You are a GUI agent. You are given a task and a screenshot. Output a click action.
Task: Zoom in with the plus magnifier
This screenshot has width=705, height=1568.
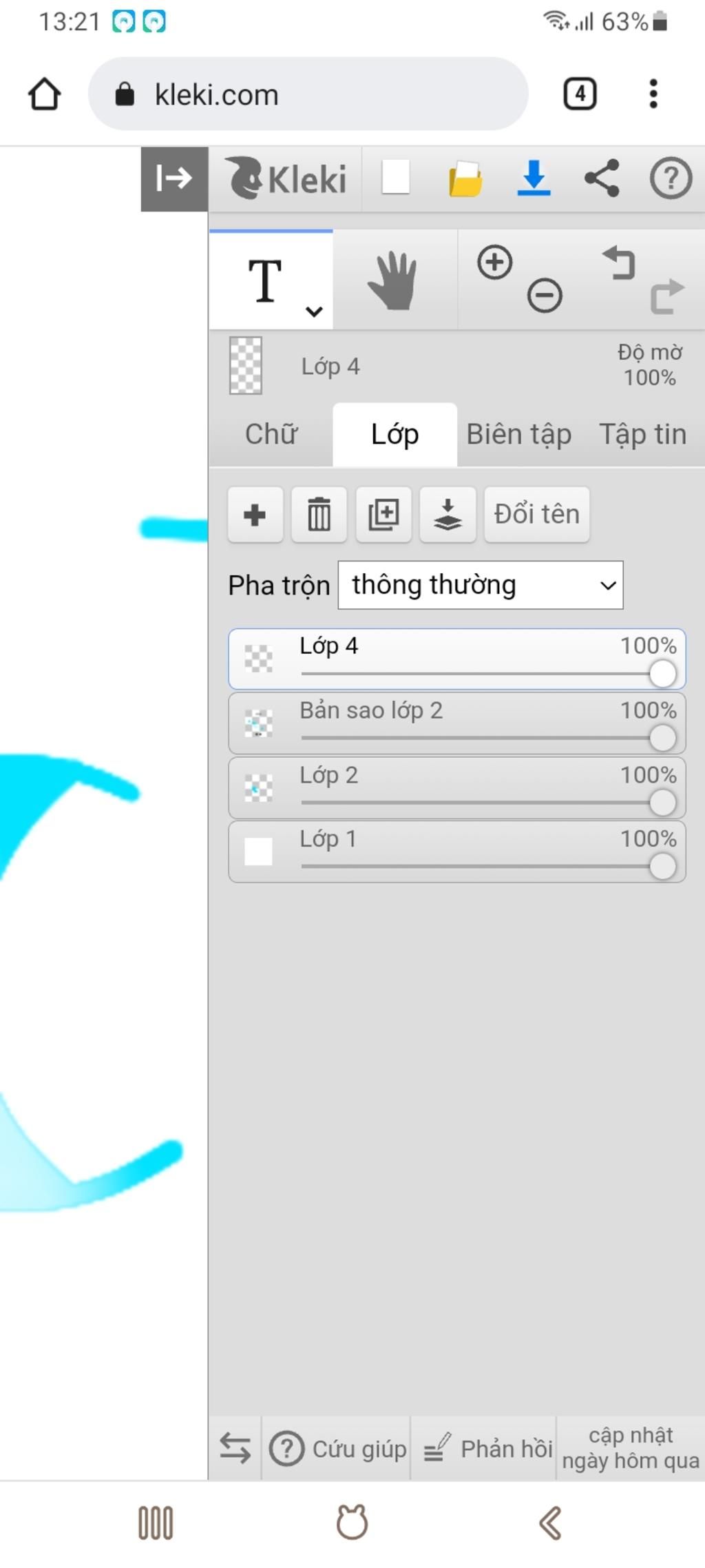tap(494, 262)
